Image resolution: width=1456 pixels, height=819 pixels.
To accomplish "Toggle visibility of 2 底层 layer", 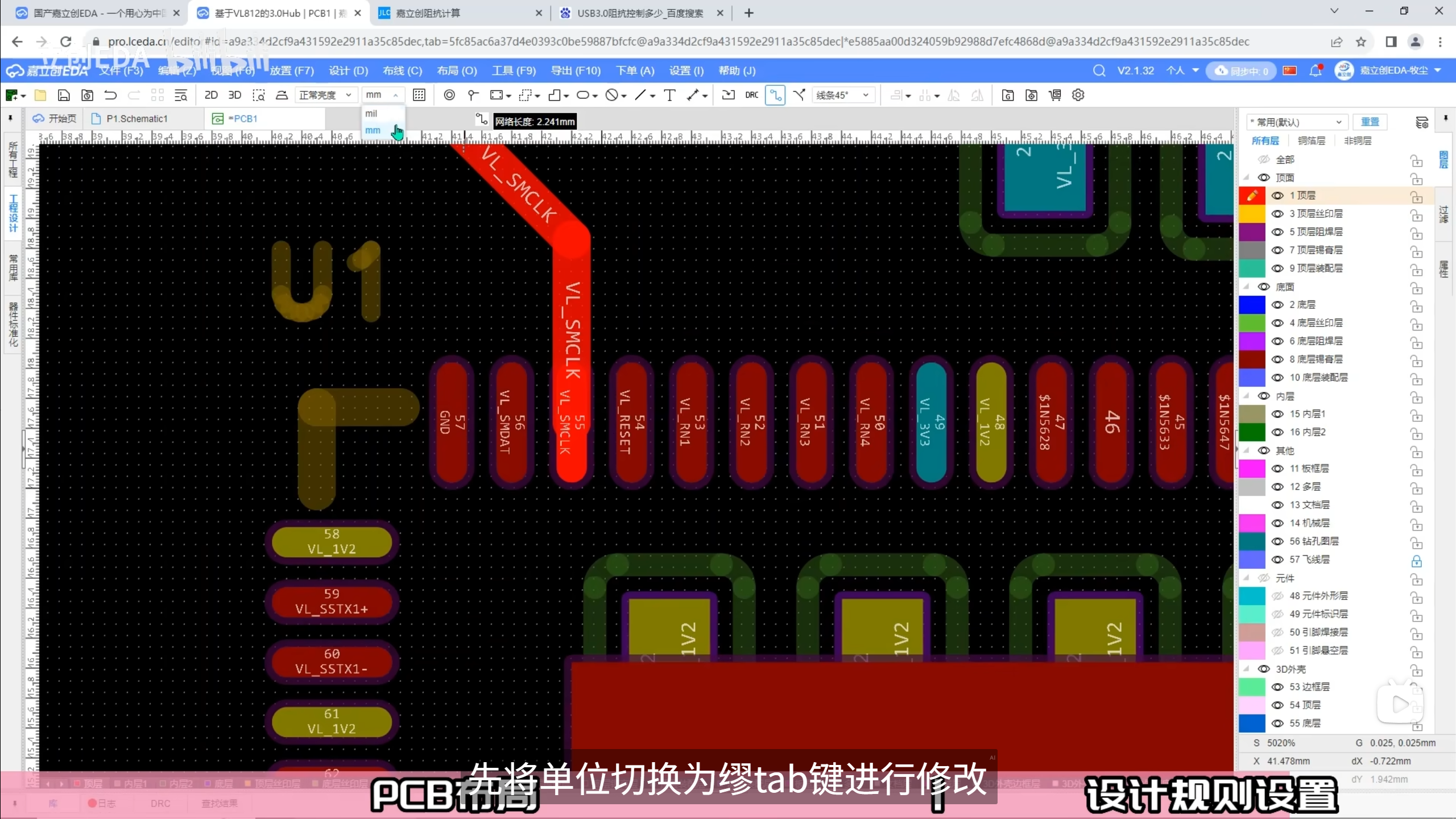I will click(1277, 305).
